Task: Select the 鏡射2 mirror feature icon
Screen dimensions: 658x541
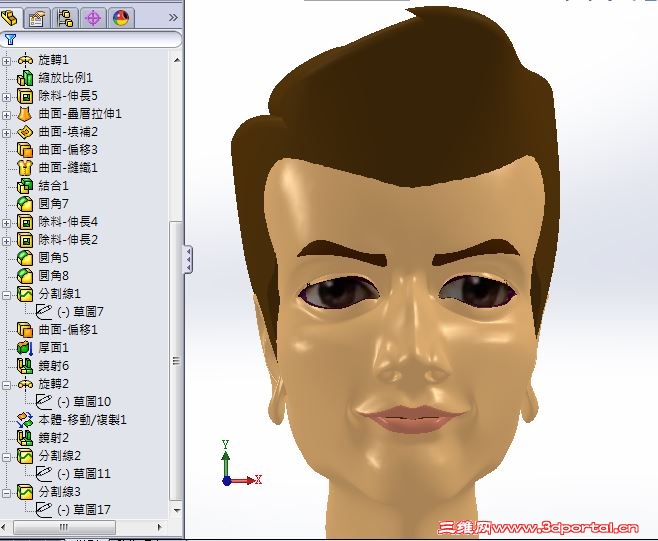Action: (25, 438)
